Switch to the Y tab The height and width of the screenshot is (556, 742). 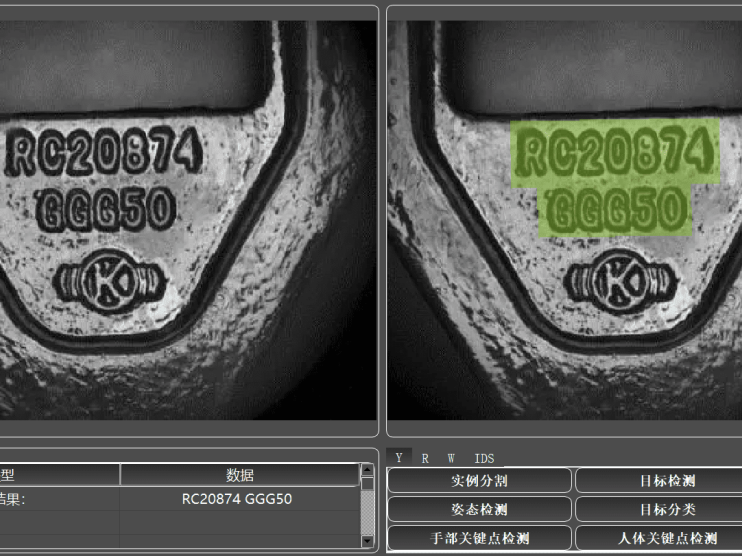pos(399,458)
